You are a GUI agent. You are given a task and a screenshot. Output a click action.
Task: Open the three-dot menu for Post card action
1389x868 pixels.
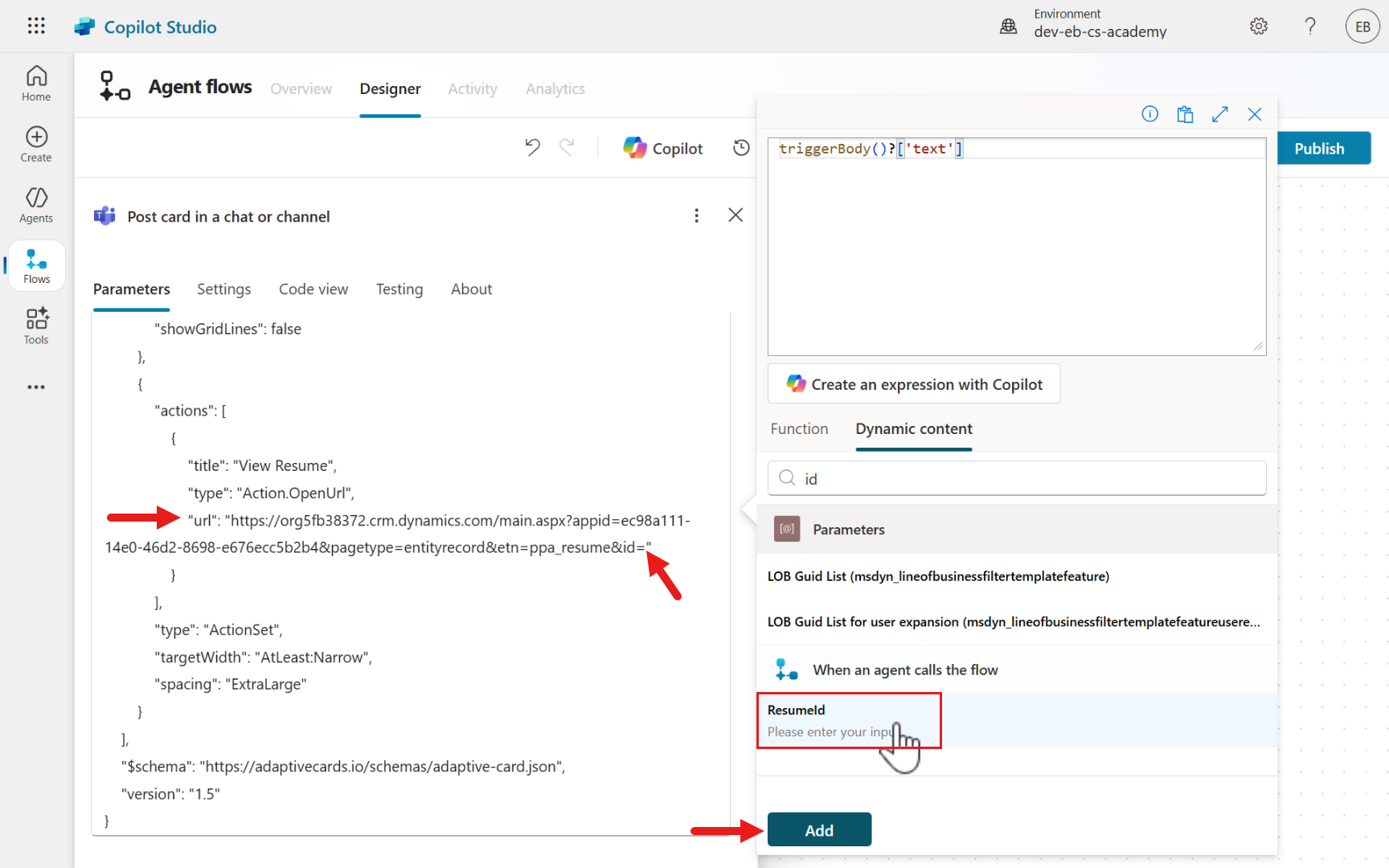click(696, 215)
